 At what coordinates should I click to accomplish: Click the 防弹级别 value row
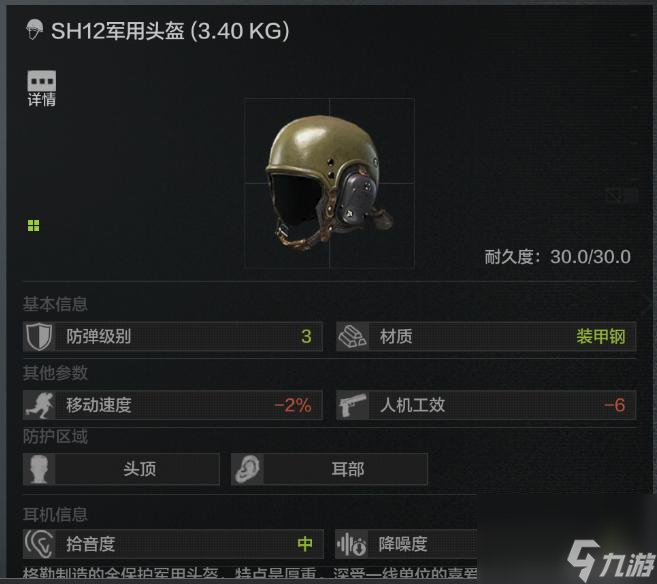[173, 336]
